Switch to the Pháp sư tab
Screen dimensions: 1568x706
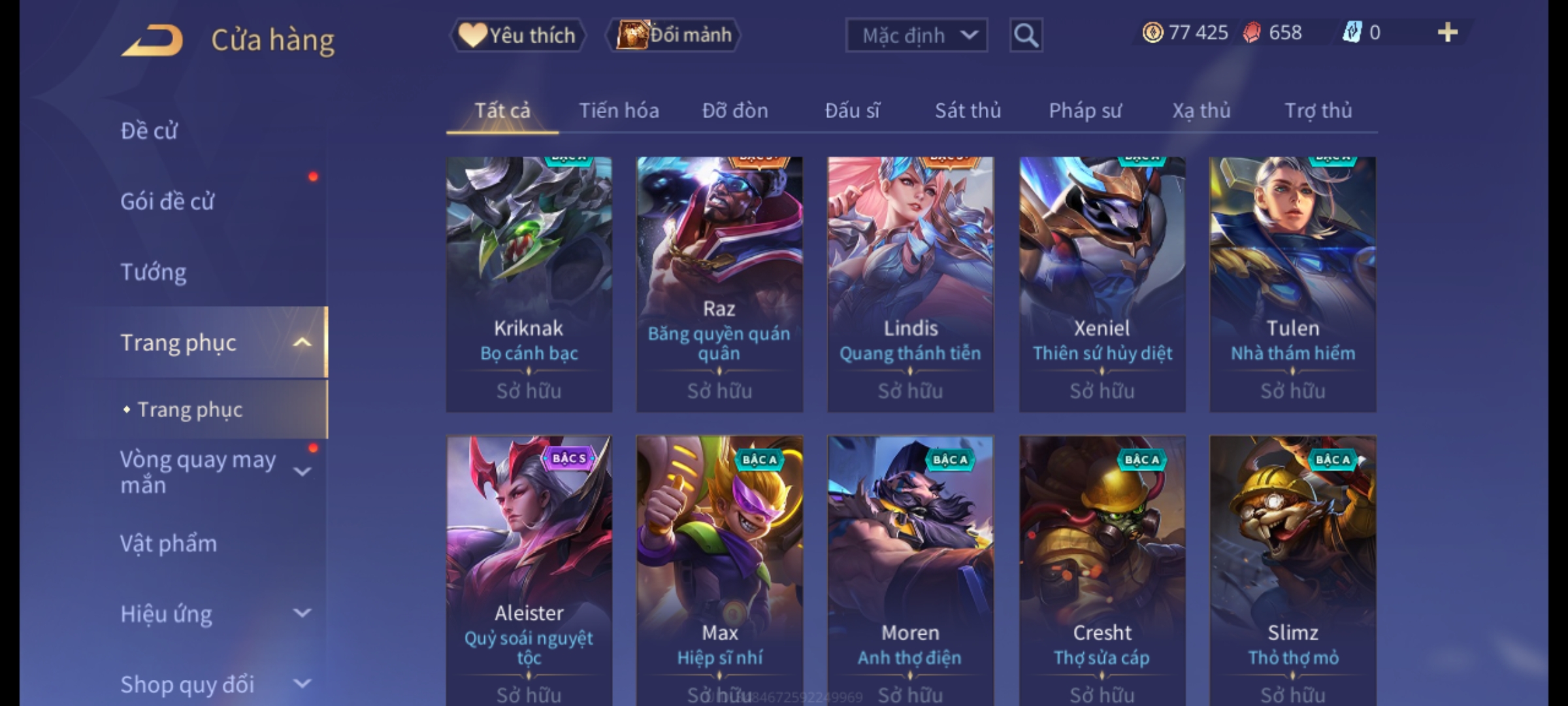pyautogui.click(x=1085, y=110)
